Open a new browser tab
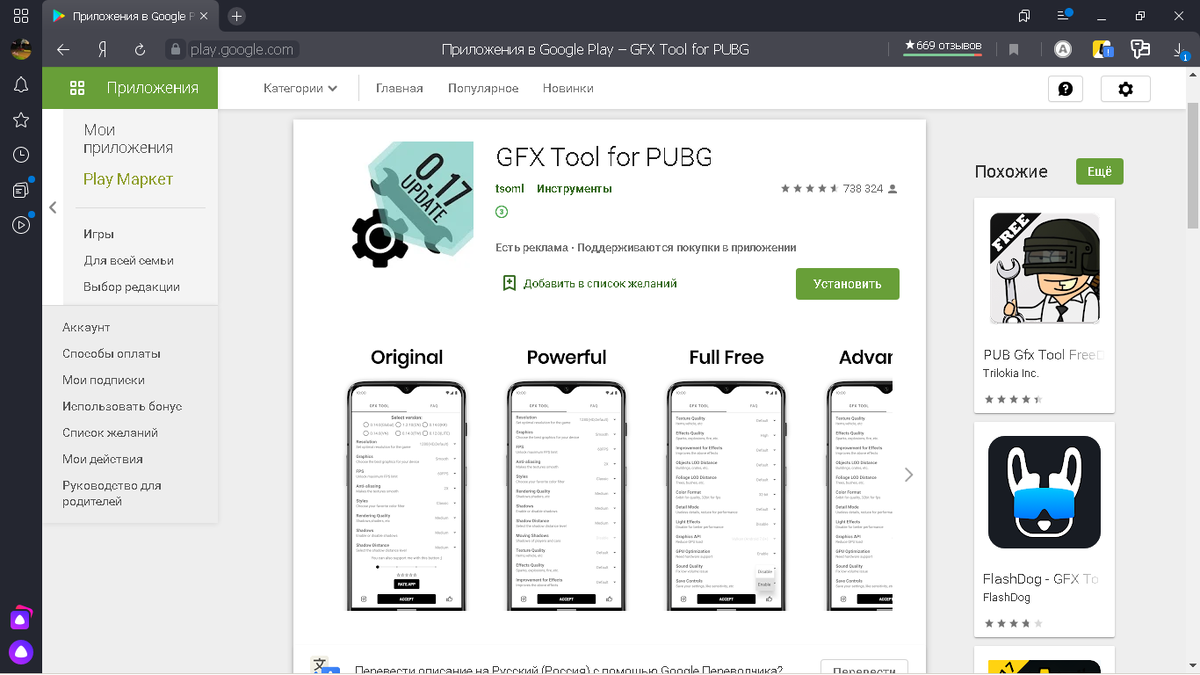Image resolution: width=1200 pixels, height=675 pixels. 236,16
